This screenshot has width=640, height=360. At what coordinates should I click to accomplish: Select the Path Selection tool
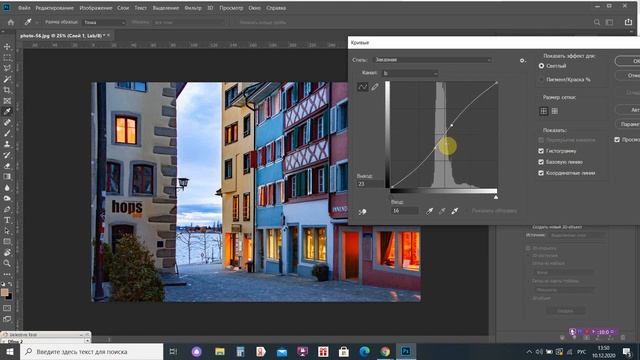coord(7,231)
